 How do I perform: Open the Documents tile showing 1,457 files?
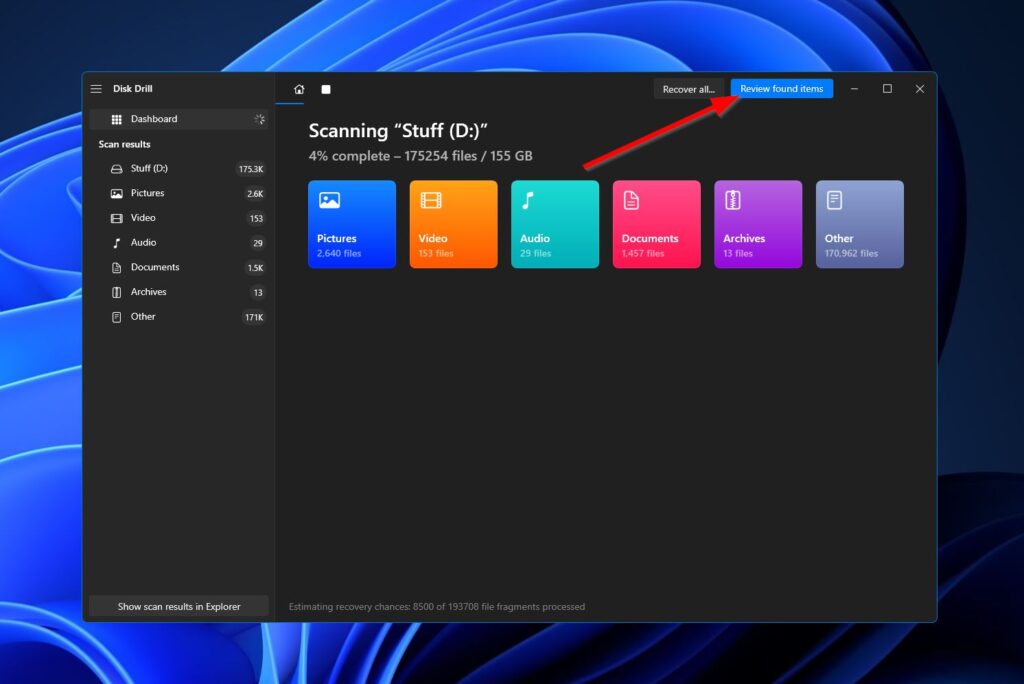(656, 223)
